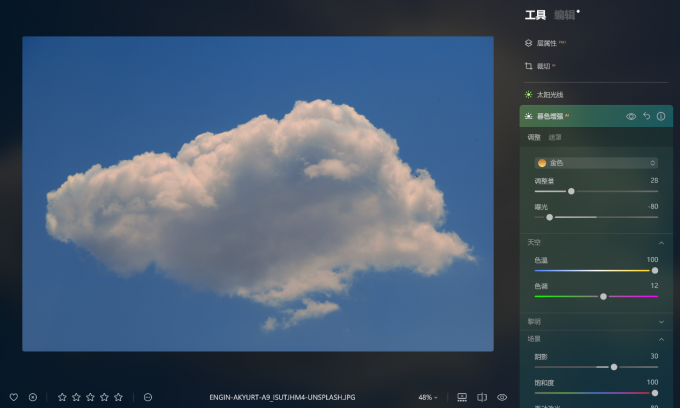Open the 层属性 layer properties tool
Viewport: 680px width, 408px height.
pos(545,43)
